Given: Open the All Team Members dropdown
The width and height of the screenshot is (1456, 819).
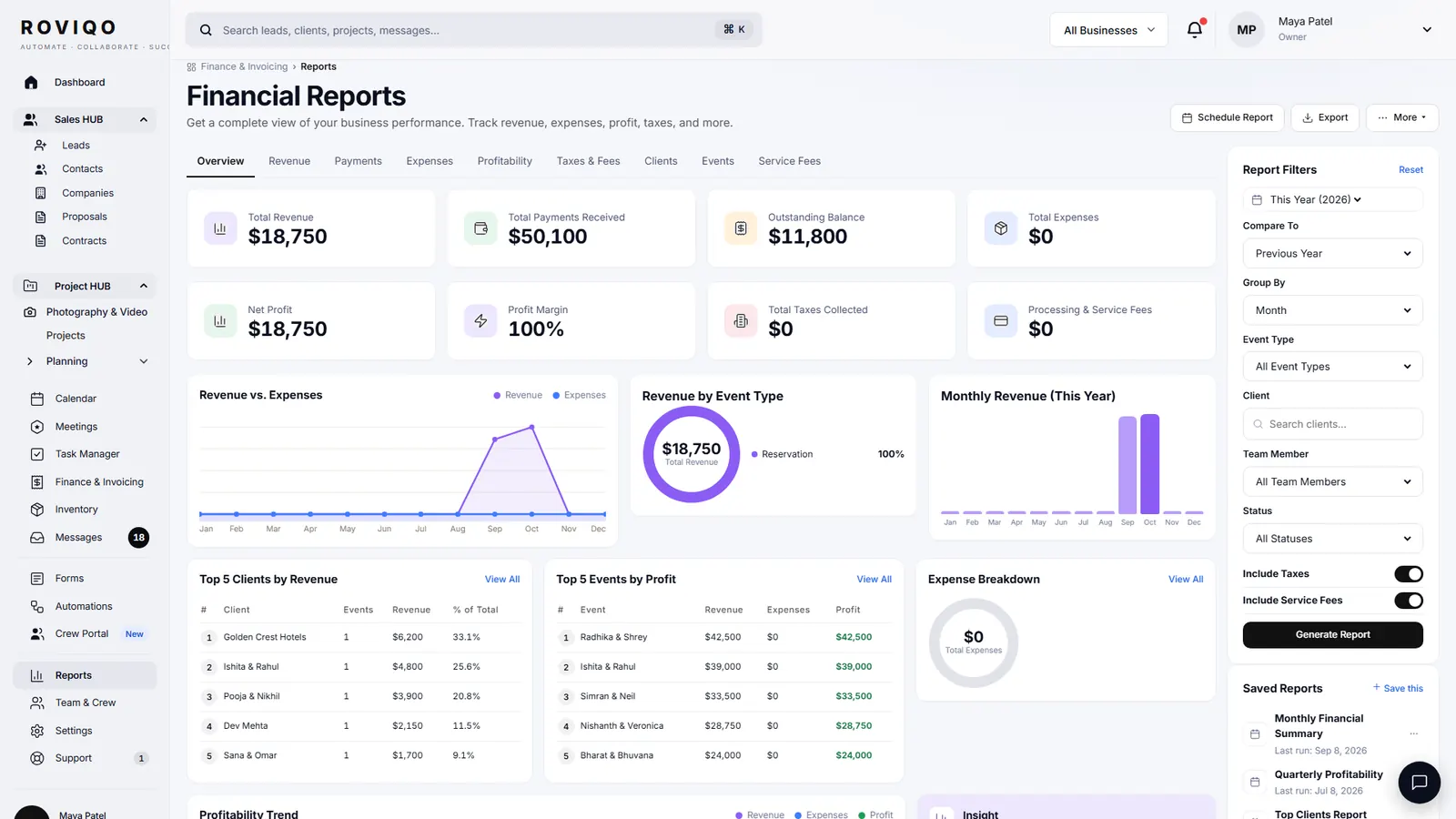Looking at the screenshot, I should [x=1332, y=482].
